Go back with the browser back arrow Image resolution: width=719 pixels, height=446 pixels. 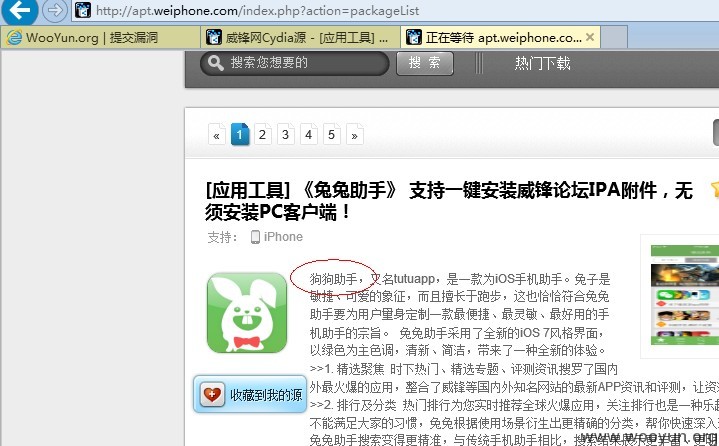click(x=20, y=10)
